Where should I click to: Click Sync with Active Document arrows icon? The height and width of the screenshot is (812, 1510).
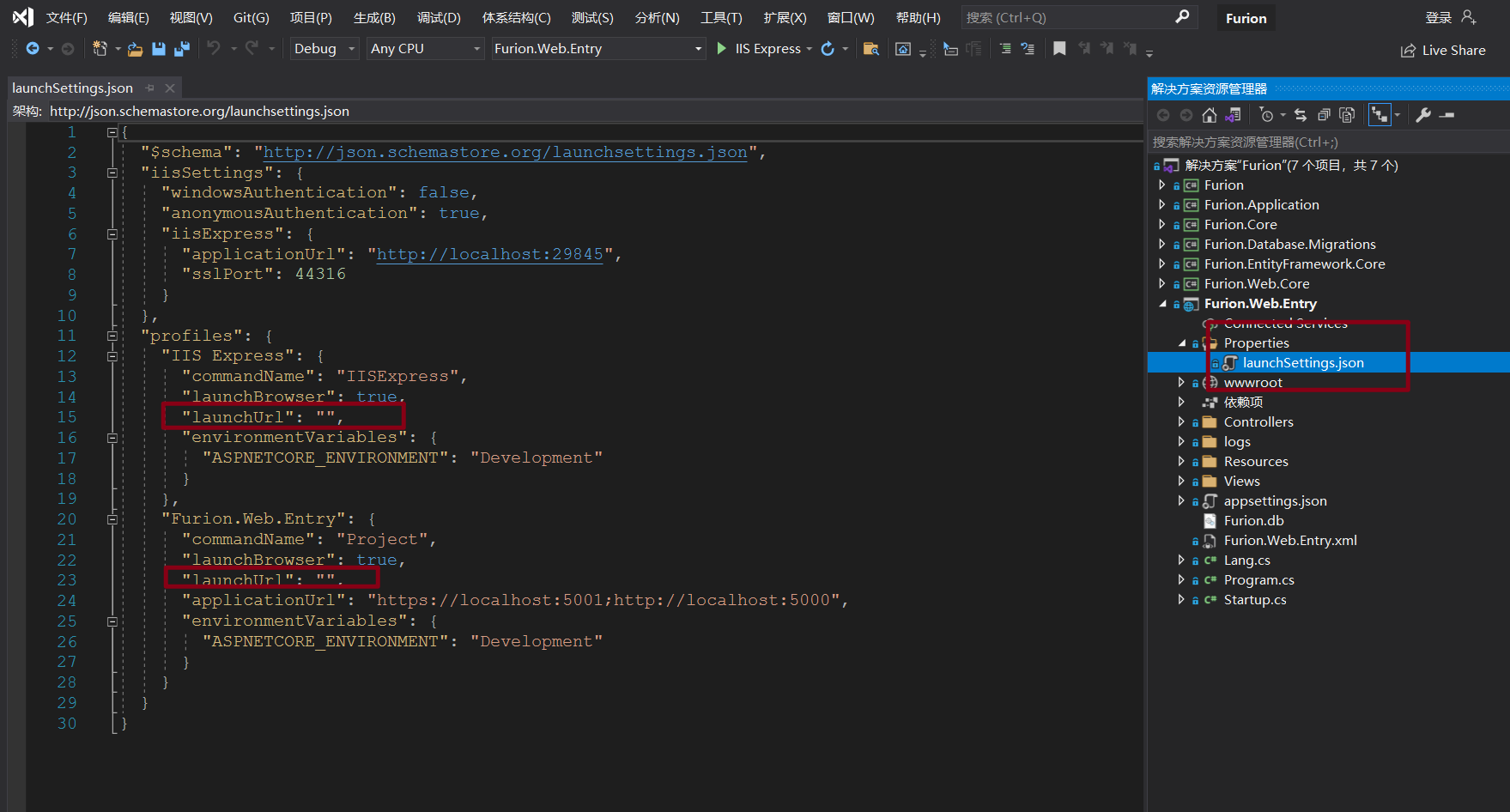1301,115
